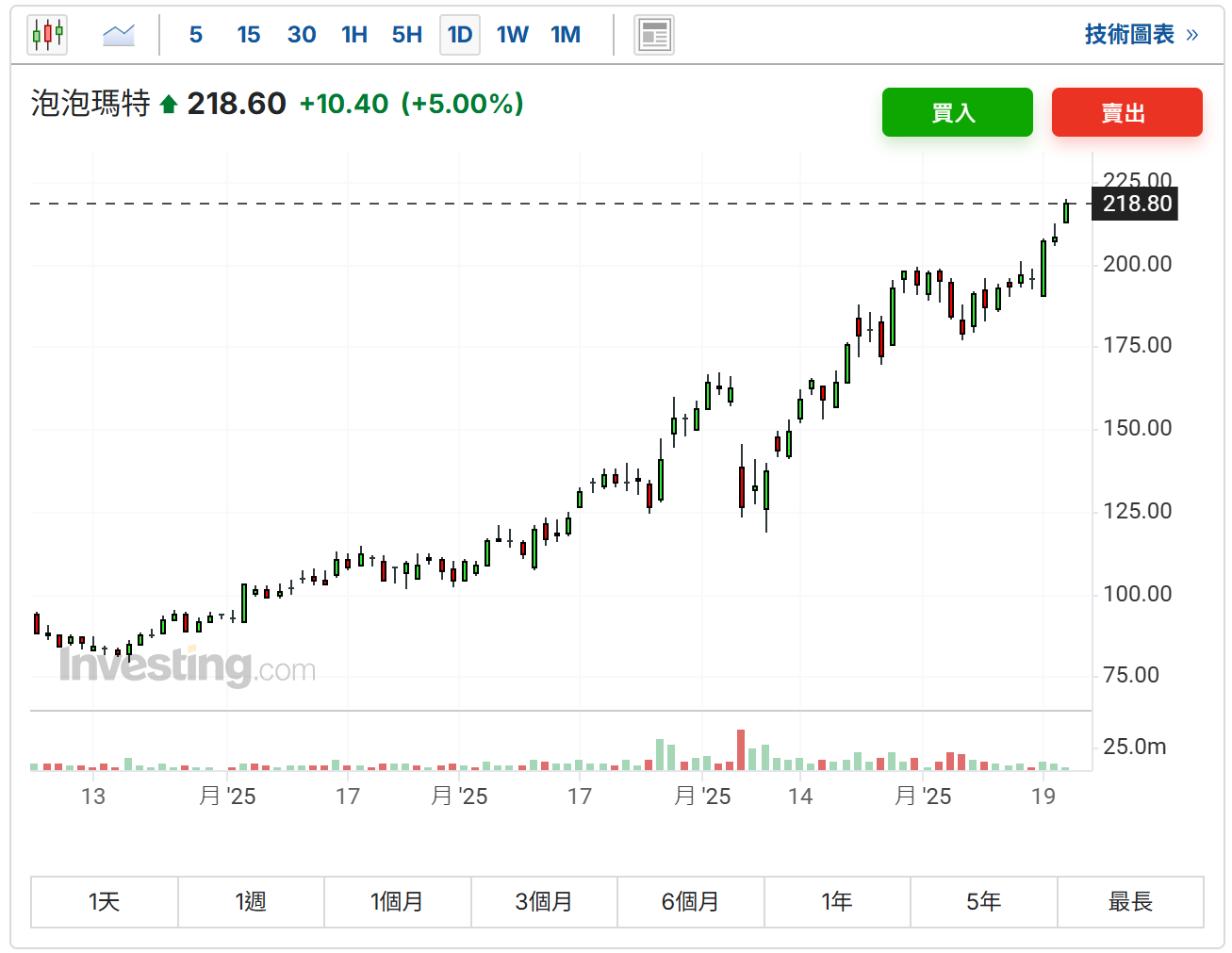Click the 25.0m volume axis label
The height and width of the screenshot is (953, 1232).
pos(1135,747)
